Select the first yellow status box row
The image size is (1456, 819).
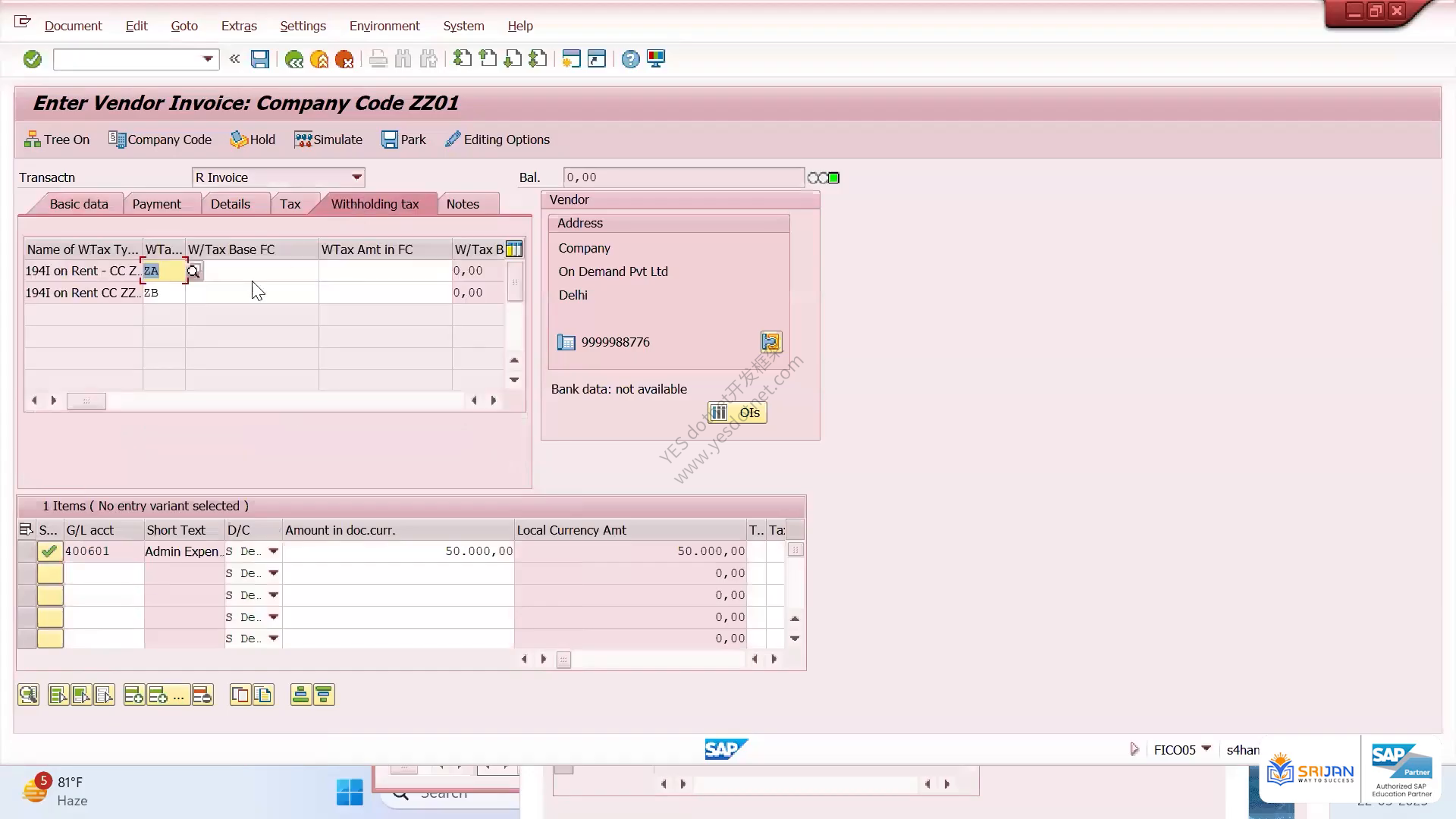50,573
